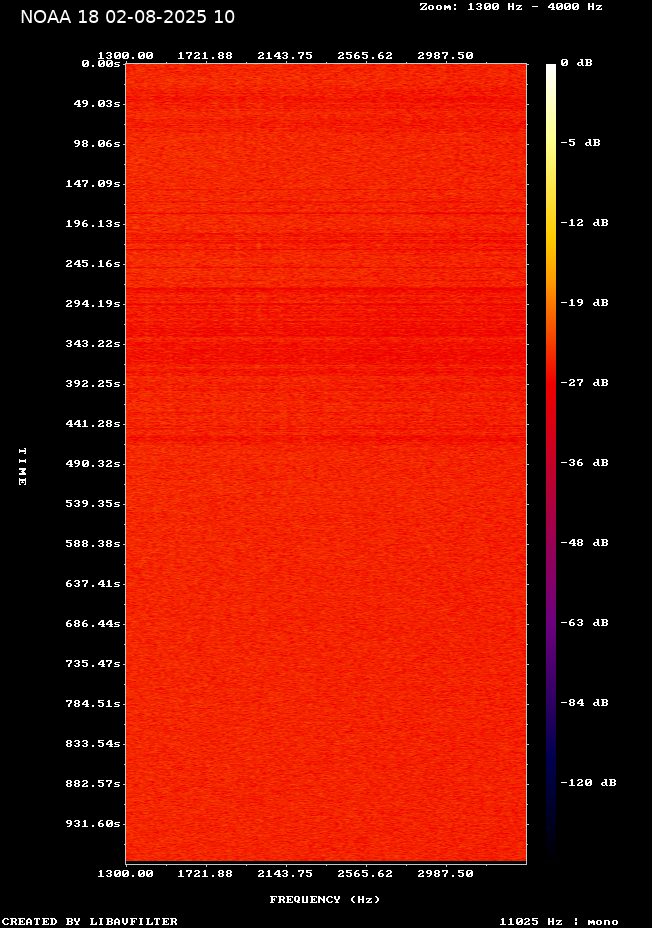Select the -63 dB color legend label

[x=584, y=623]
